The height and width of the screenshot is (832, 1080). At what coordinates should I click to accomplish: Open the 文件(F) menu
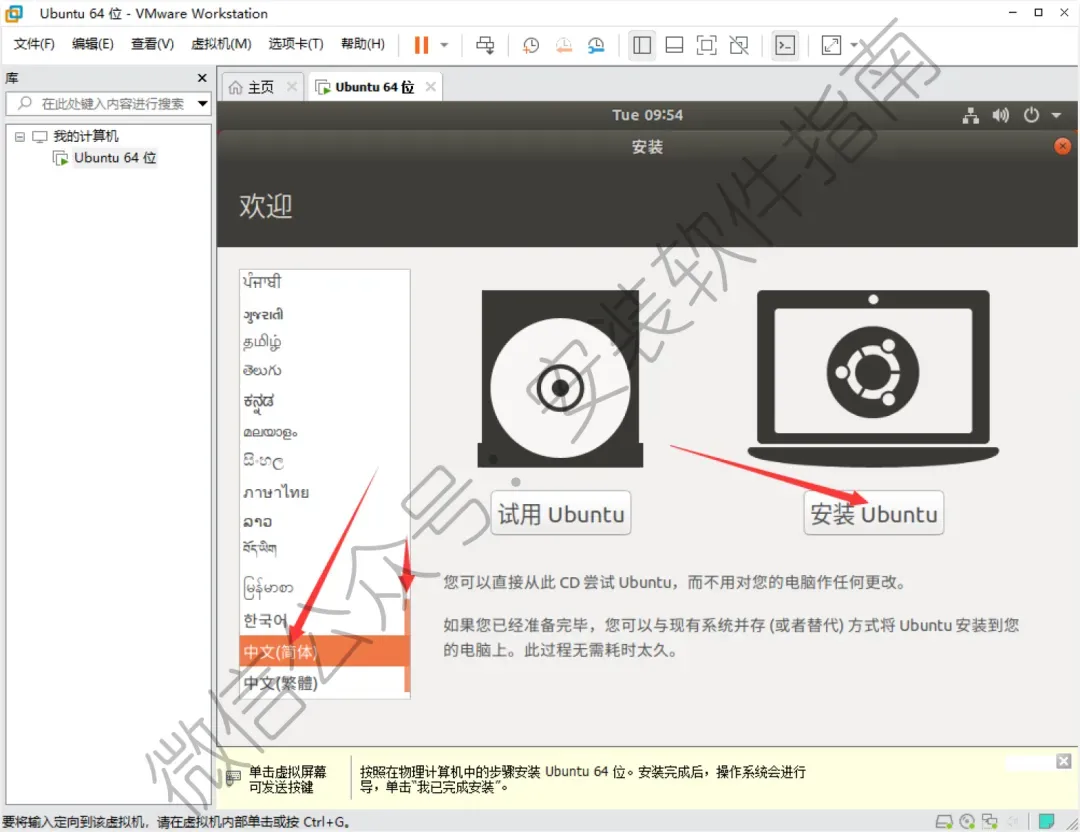34,44
